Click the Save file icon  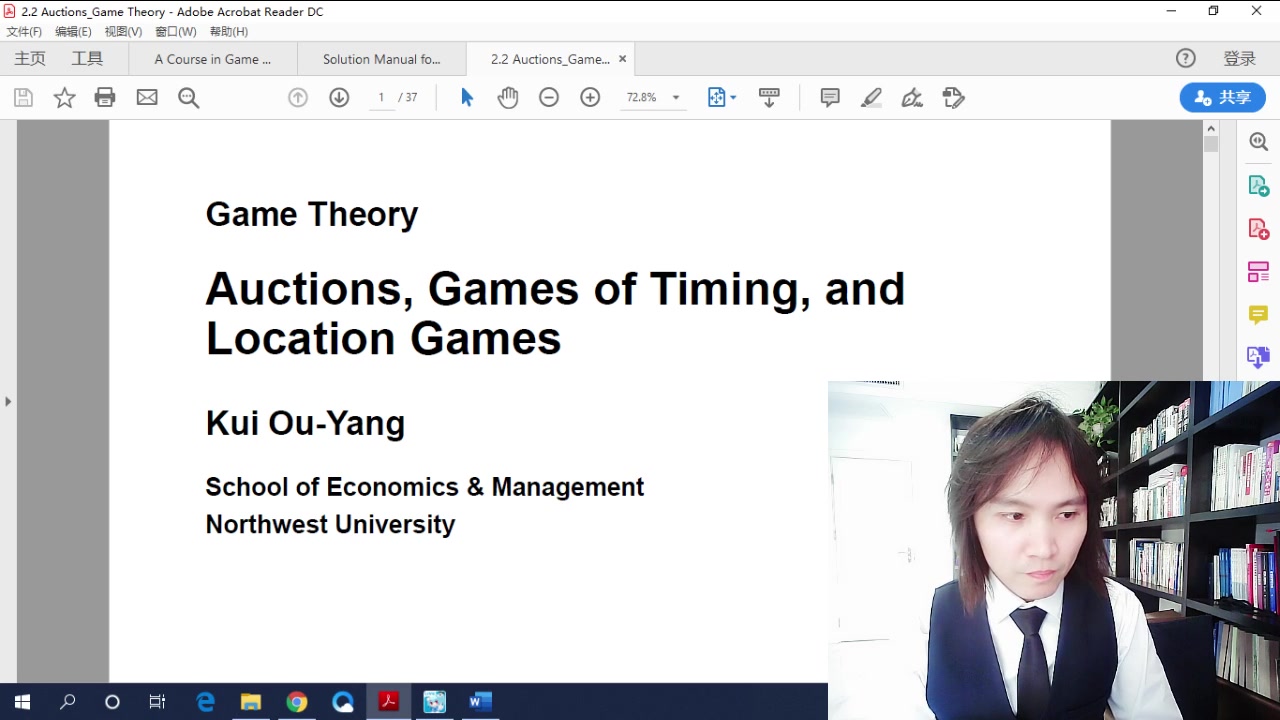23,97
